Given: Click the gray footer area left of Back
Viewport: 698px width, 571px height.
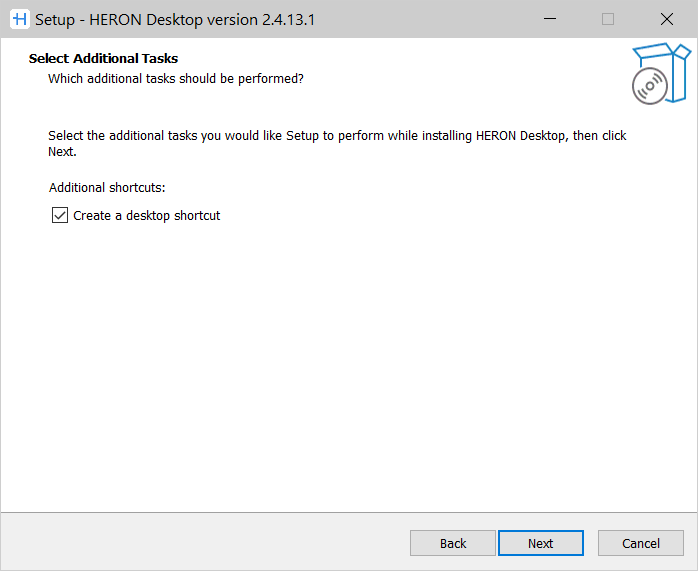Looking at the screenshot, I should [x=200, y=543].
